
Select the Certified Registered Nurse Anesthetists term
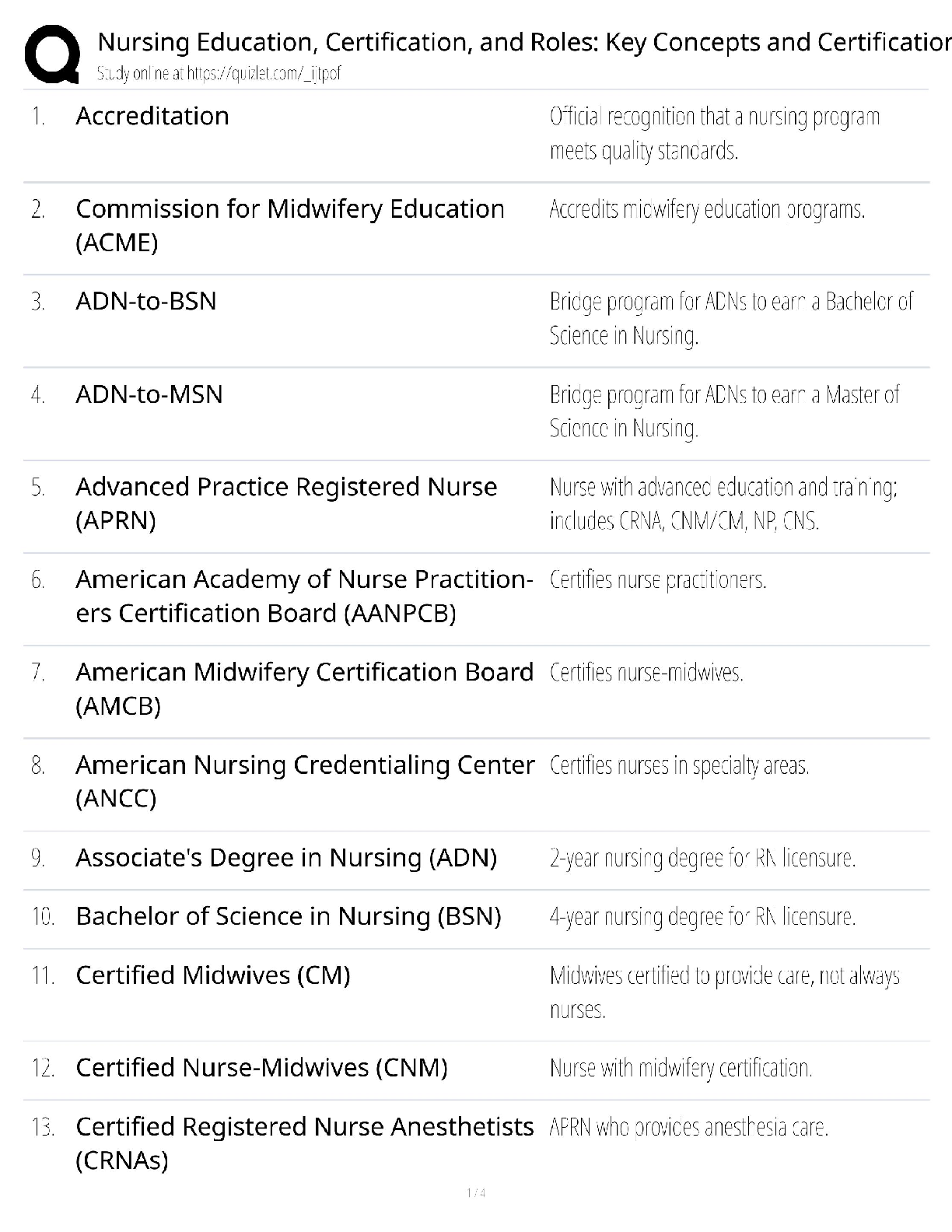click(x=304, y=1143)
